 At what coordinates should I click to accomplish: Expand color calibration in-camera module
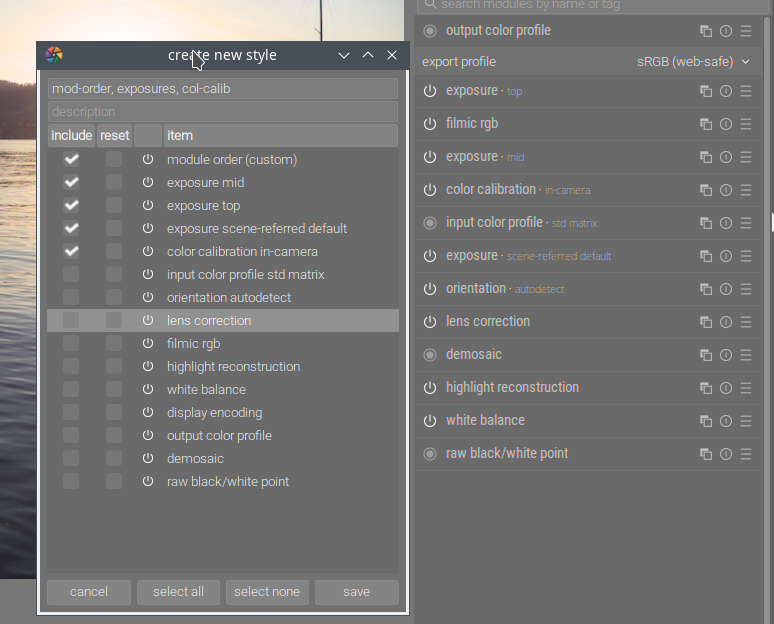point(518,190)
